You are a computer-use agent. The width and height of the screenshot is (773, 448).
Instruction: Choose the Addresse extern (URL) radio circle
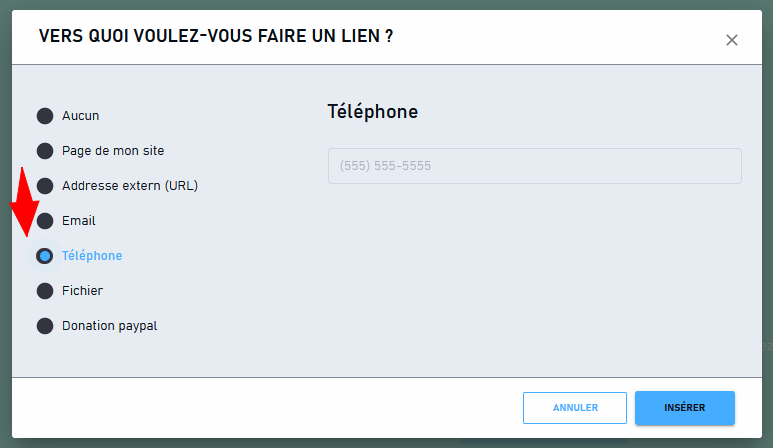(x=45, y=186)
